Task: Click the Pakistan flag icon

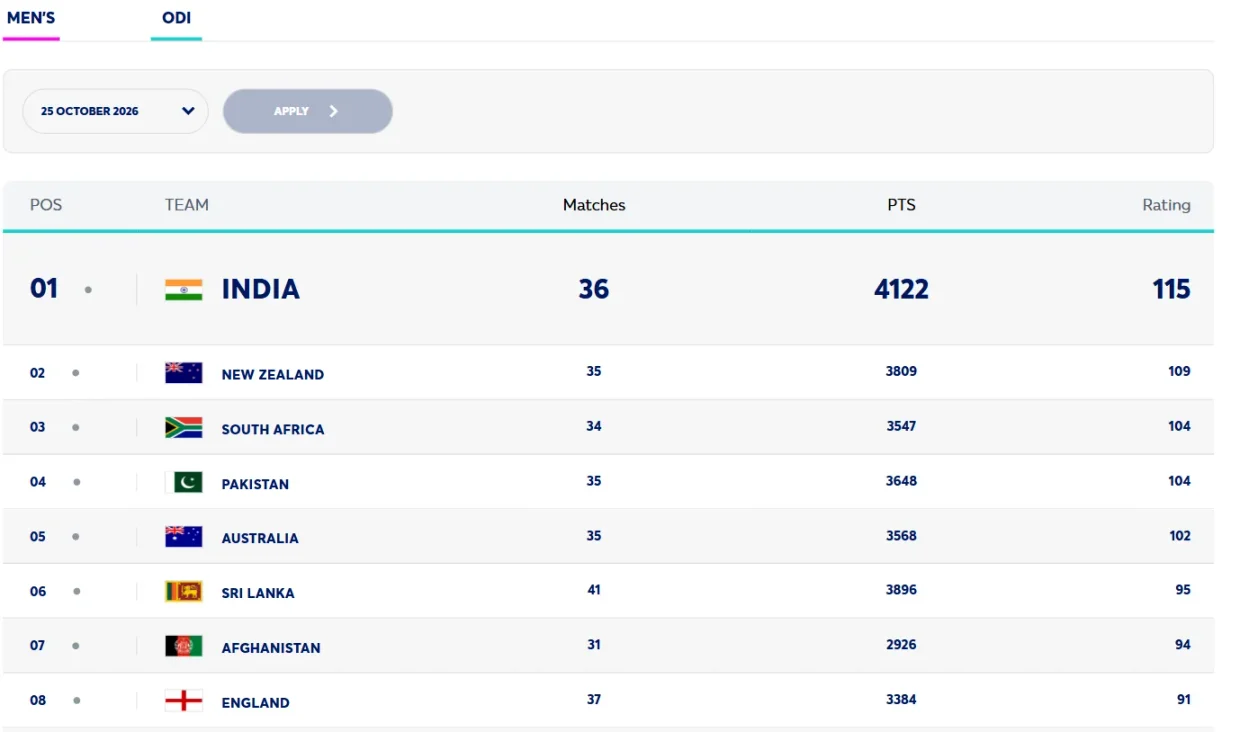Action: [x=183, y=482]
